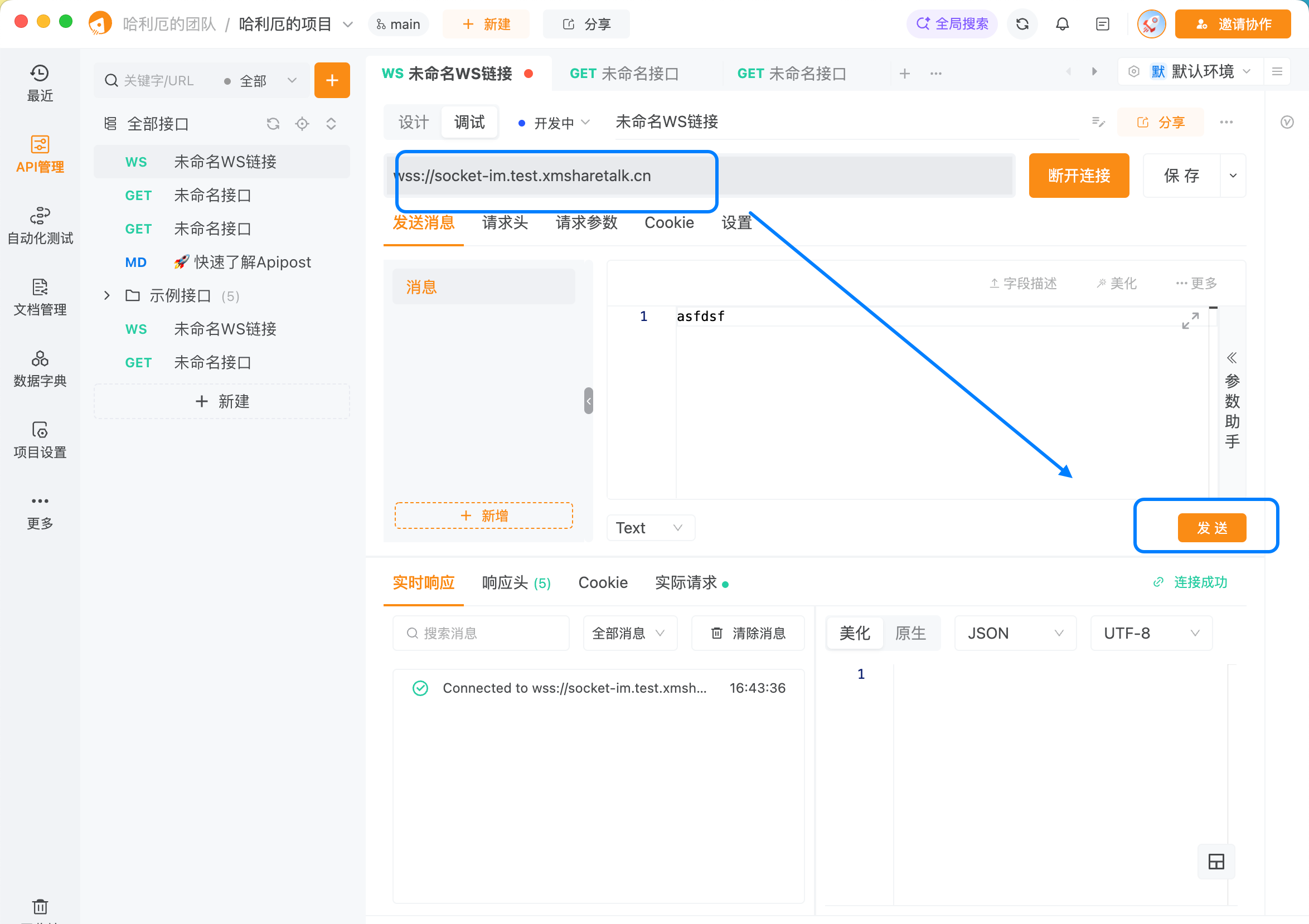Open the Text message type dropdown

[650, 527]
